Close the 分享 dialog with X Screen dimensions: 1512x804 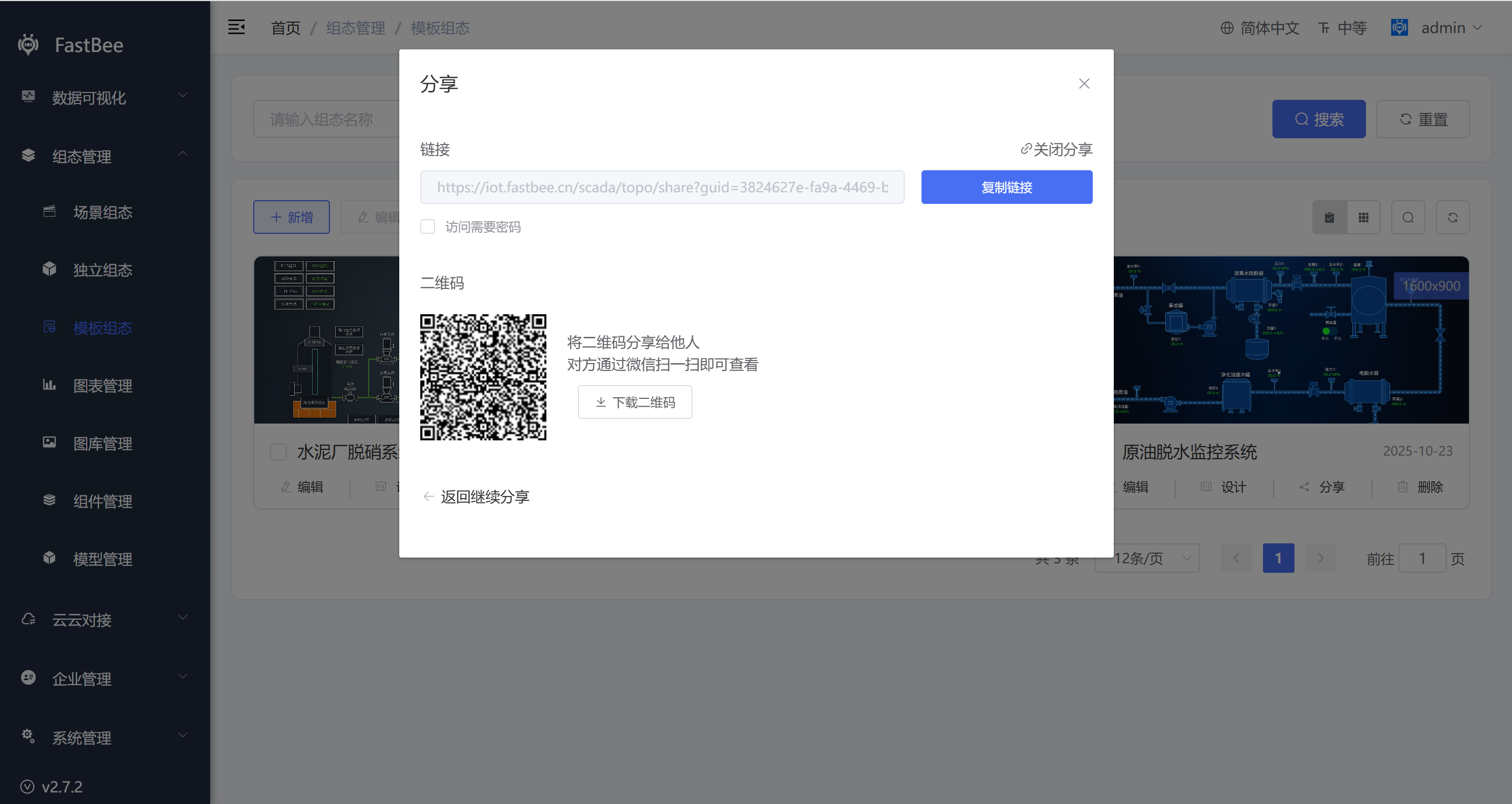[x=1083, y=84]
